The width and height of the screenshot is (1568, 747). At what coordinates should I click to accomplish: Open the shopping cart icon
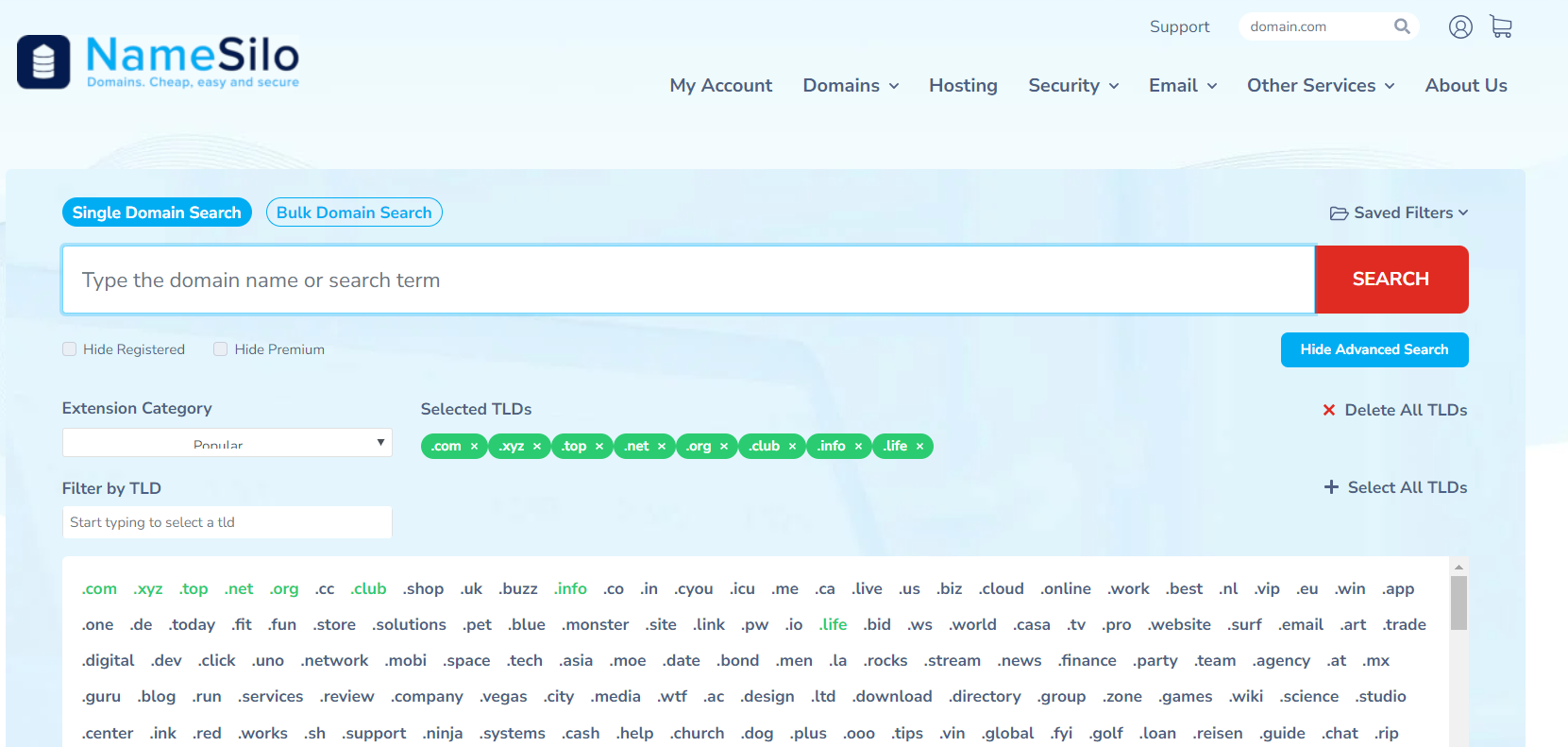(x=1501, y=26)
